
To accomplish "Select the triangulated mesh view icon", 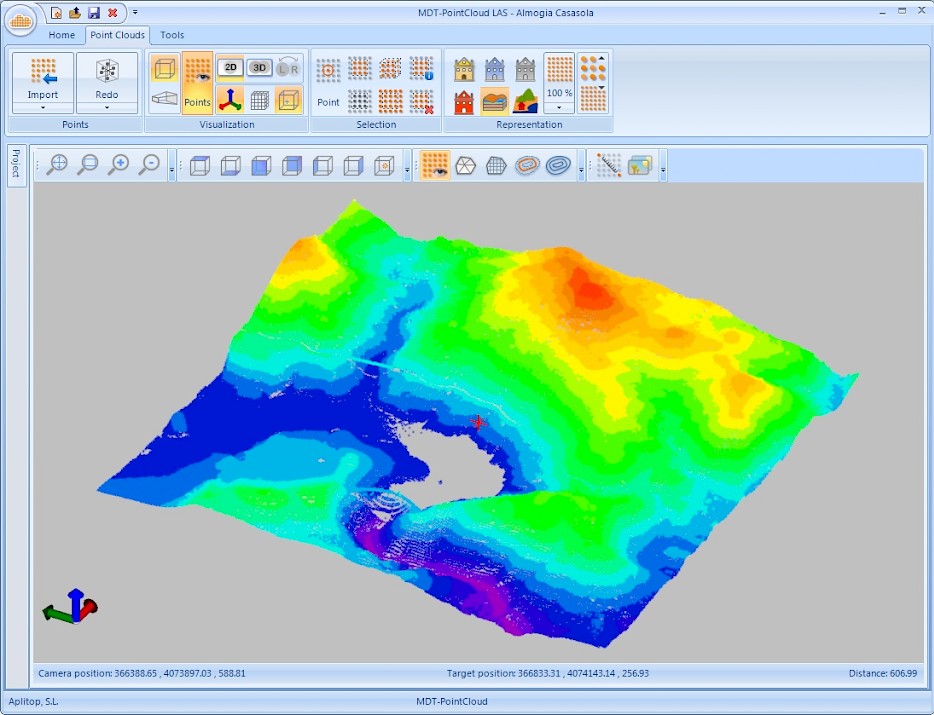I will click(x=465, y=165).
